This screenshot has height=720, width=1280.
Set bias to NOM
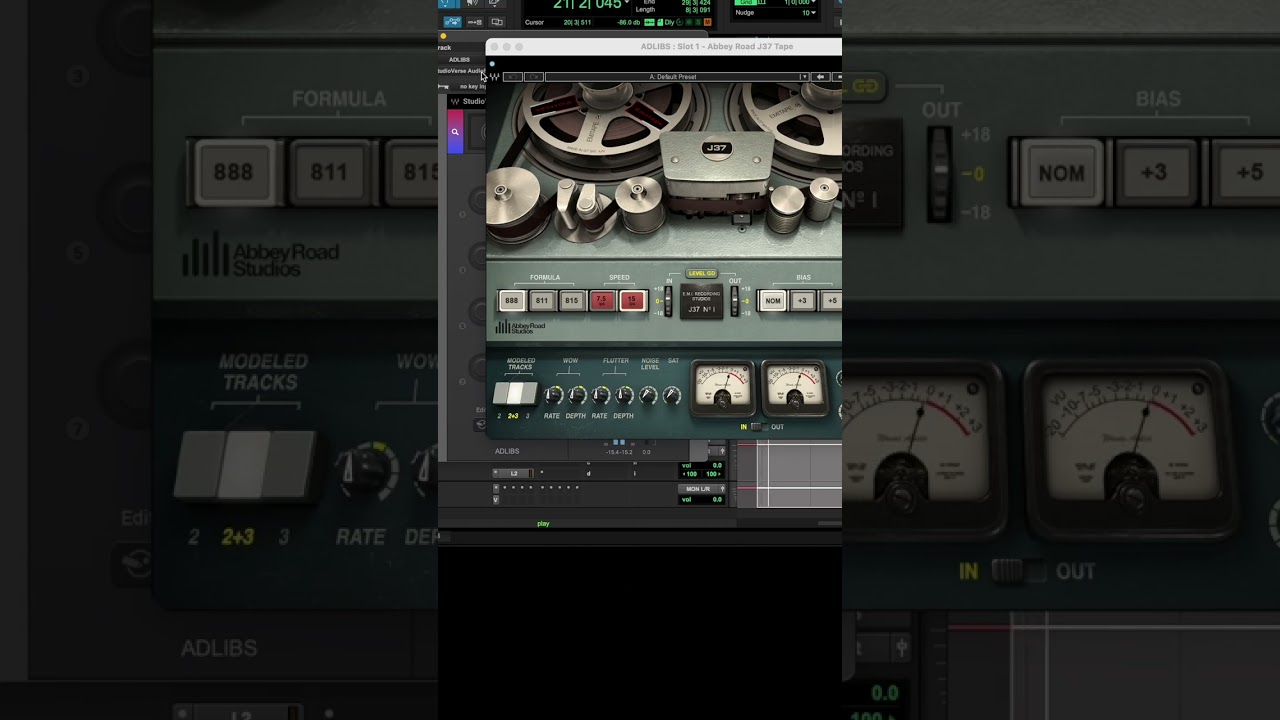(772, 301)
